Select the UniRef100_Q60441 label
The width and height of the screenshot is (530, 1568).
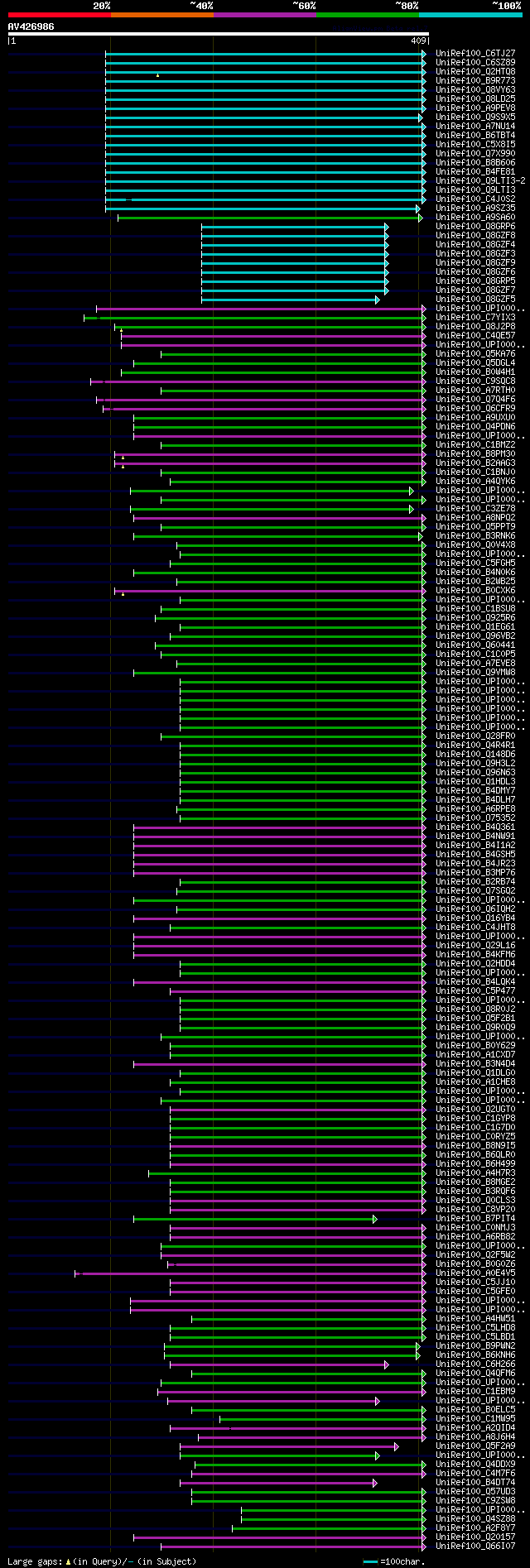coord(475,645)
